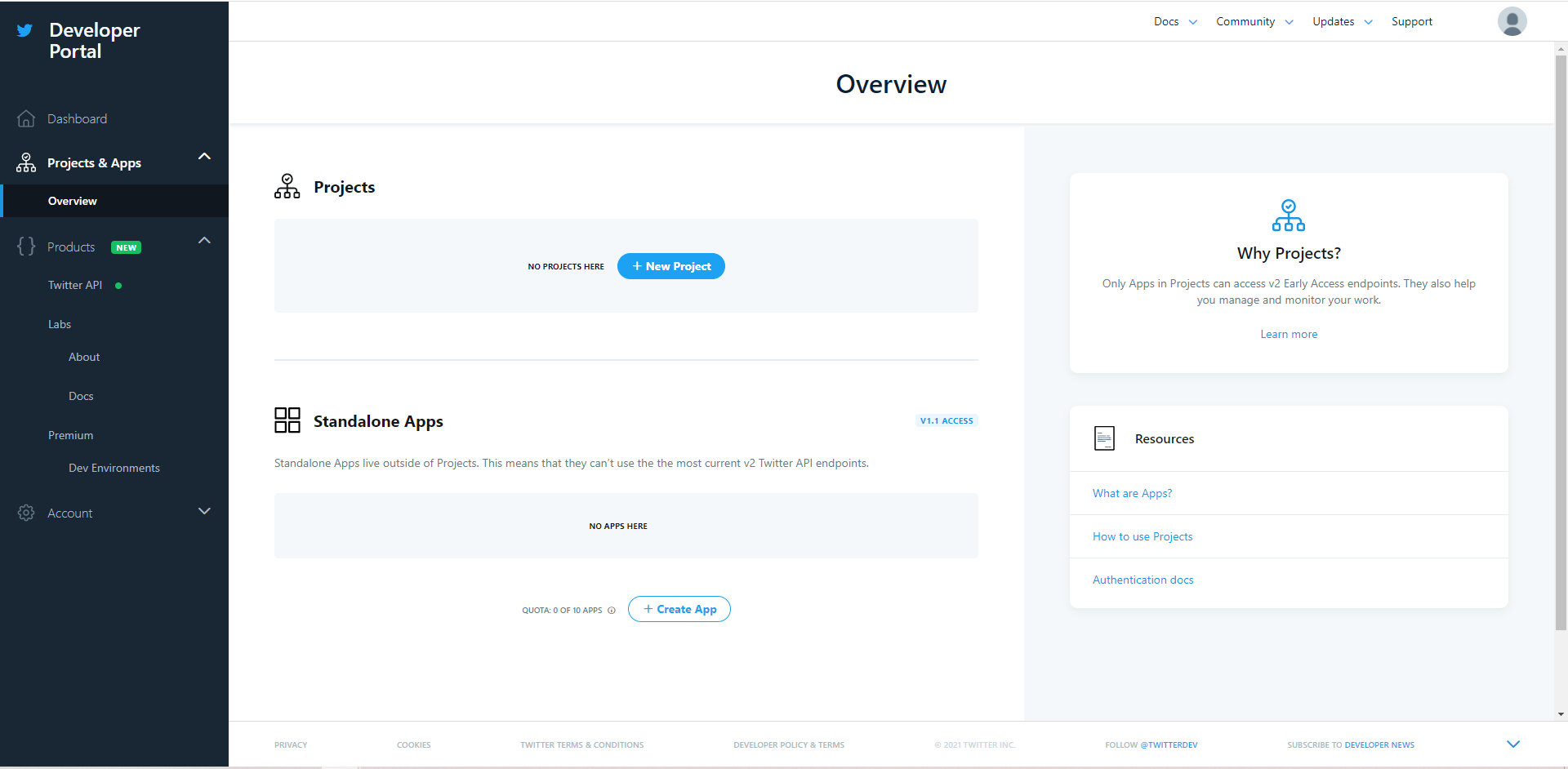The image size is (1568, 769).
Task: Click the Resources document icon
Action: tap(1104, 438)
